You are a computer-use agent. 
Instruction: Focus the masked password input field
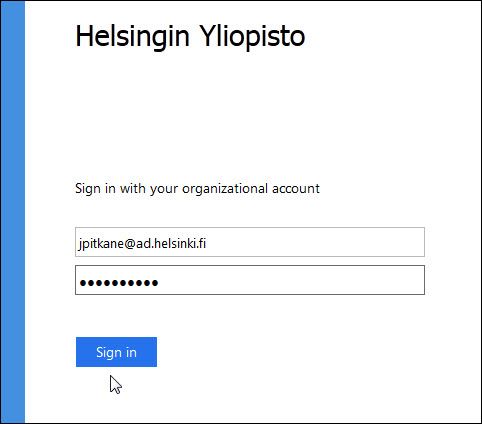[250, 280]
